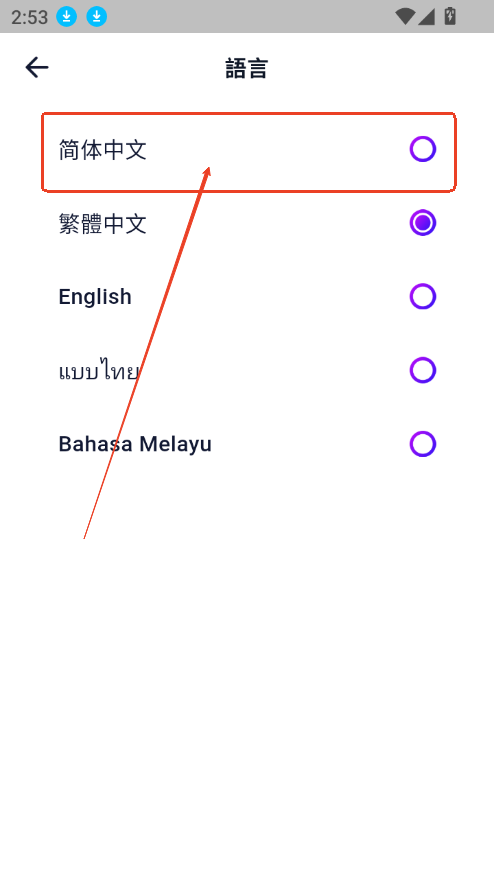Pick the Bahasa Melayu language label
The width and height of the screenshot is (494, 878).
[135, 444]
